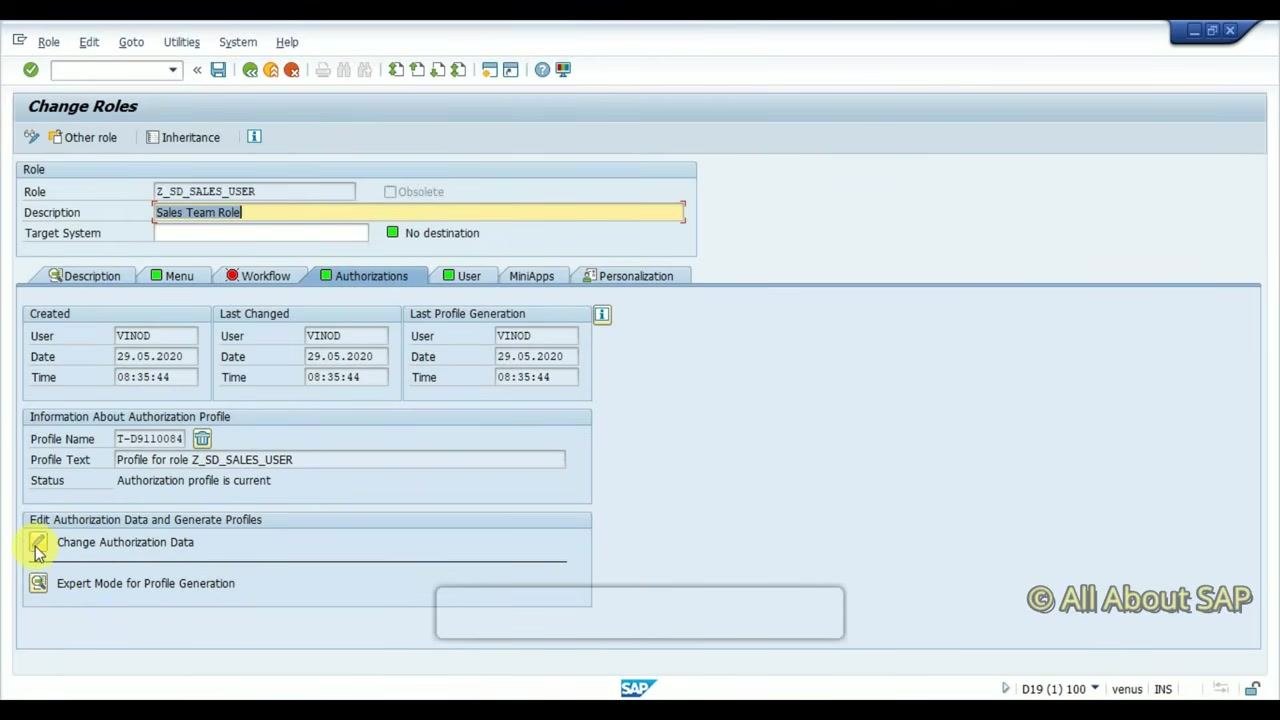The height and width of the screenshot is (720, 1280).
Task: Click the green Back icon
Action: tap(250, 70)
